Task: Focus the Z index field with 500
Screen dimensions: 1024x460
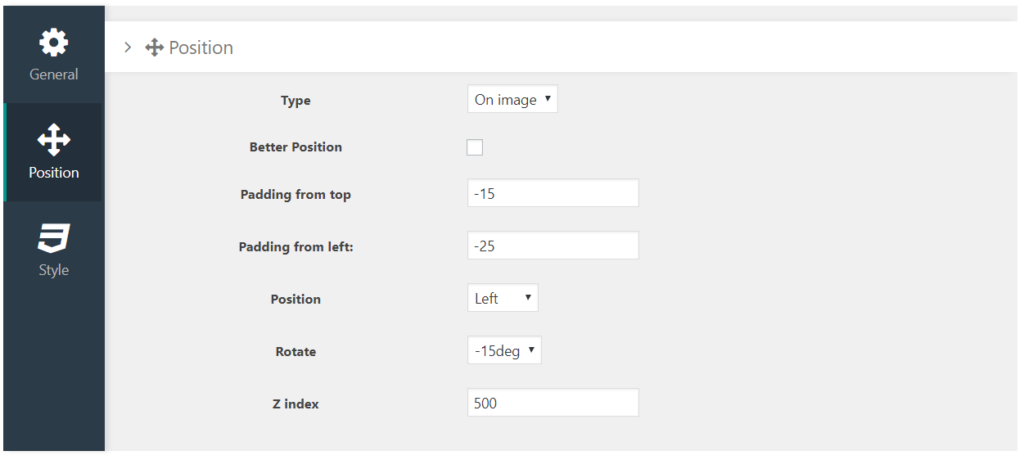Action: [553, 403]
